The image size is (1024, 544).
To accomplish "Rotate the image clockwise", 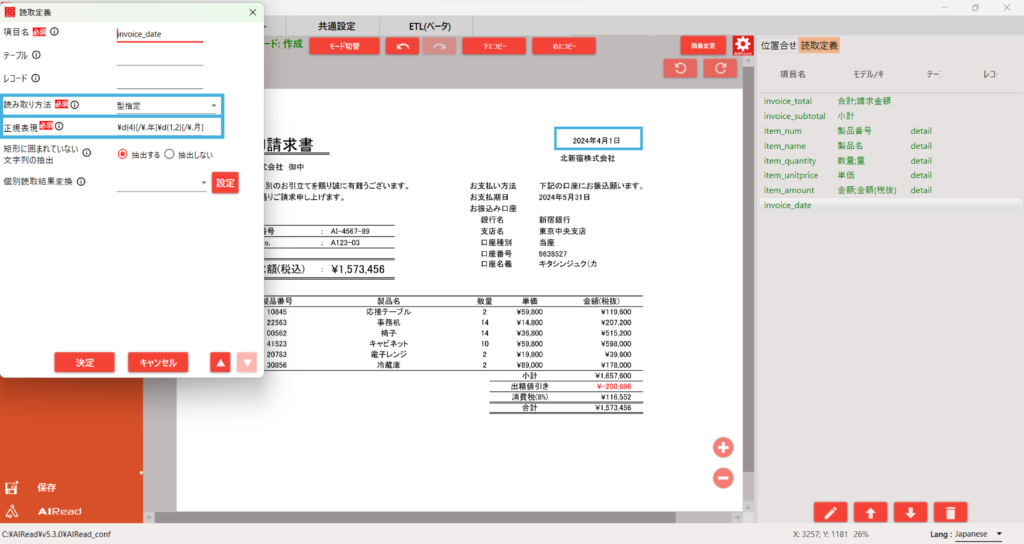I will [x=719, y=68].
